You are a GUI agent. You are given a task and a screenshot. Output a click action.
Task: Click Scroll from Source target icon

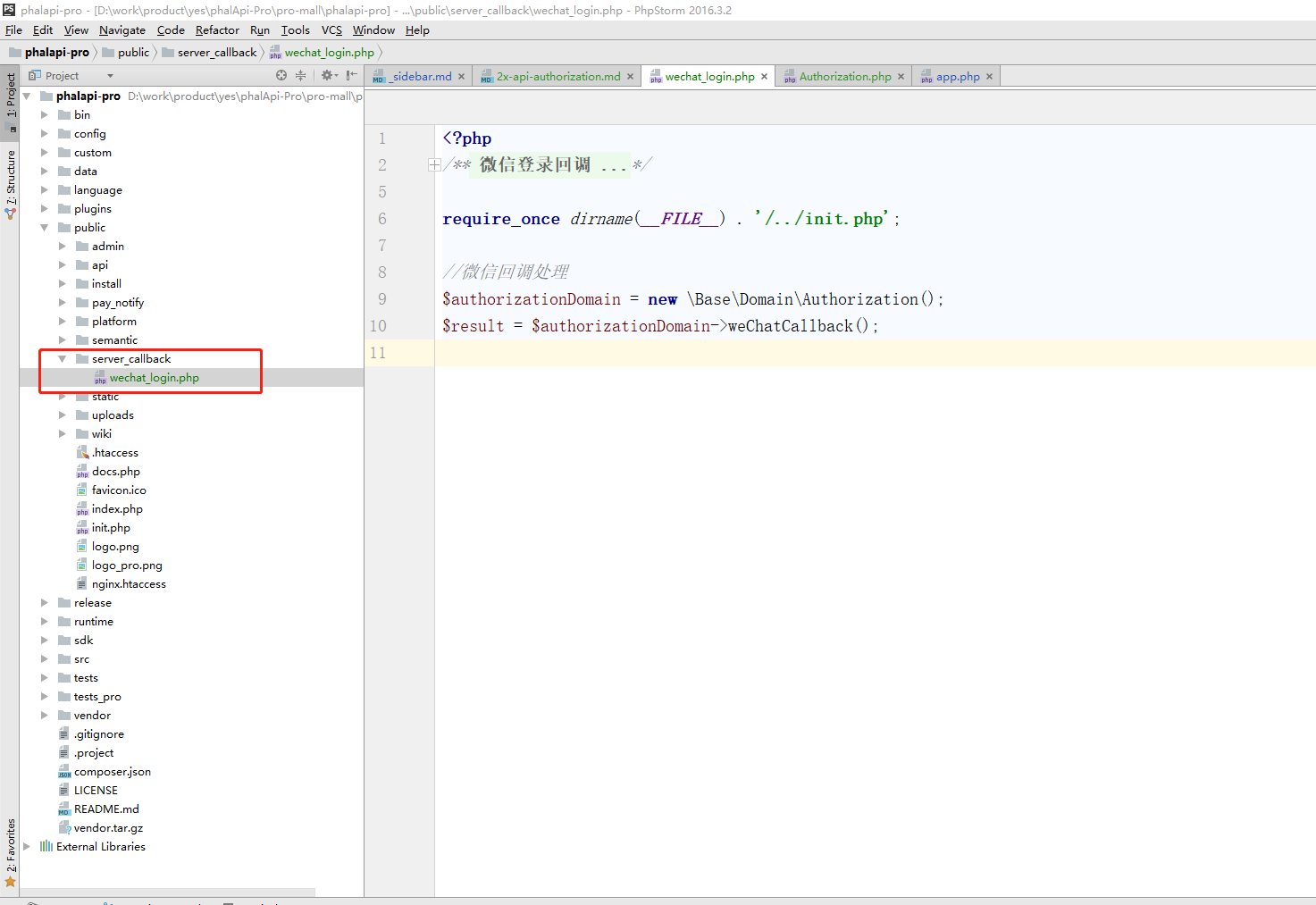click(x=281, y=76)
